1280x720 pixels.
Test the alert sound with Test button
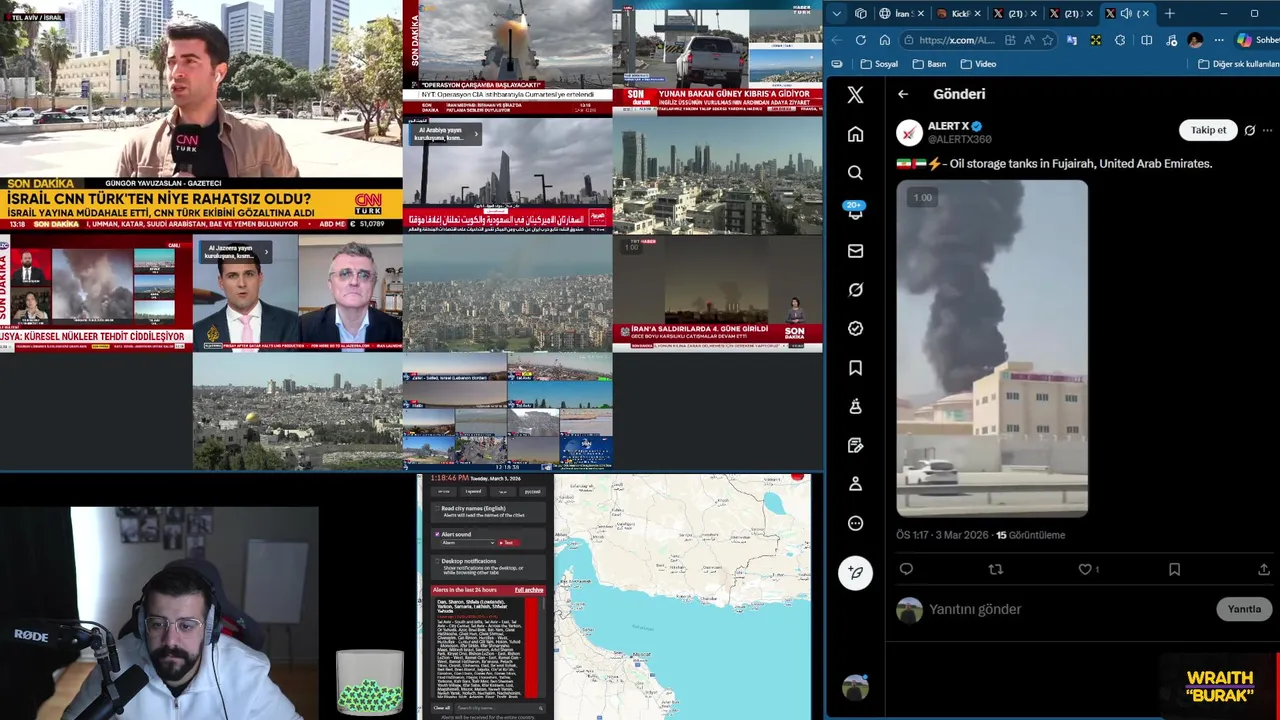pos(509,543)
